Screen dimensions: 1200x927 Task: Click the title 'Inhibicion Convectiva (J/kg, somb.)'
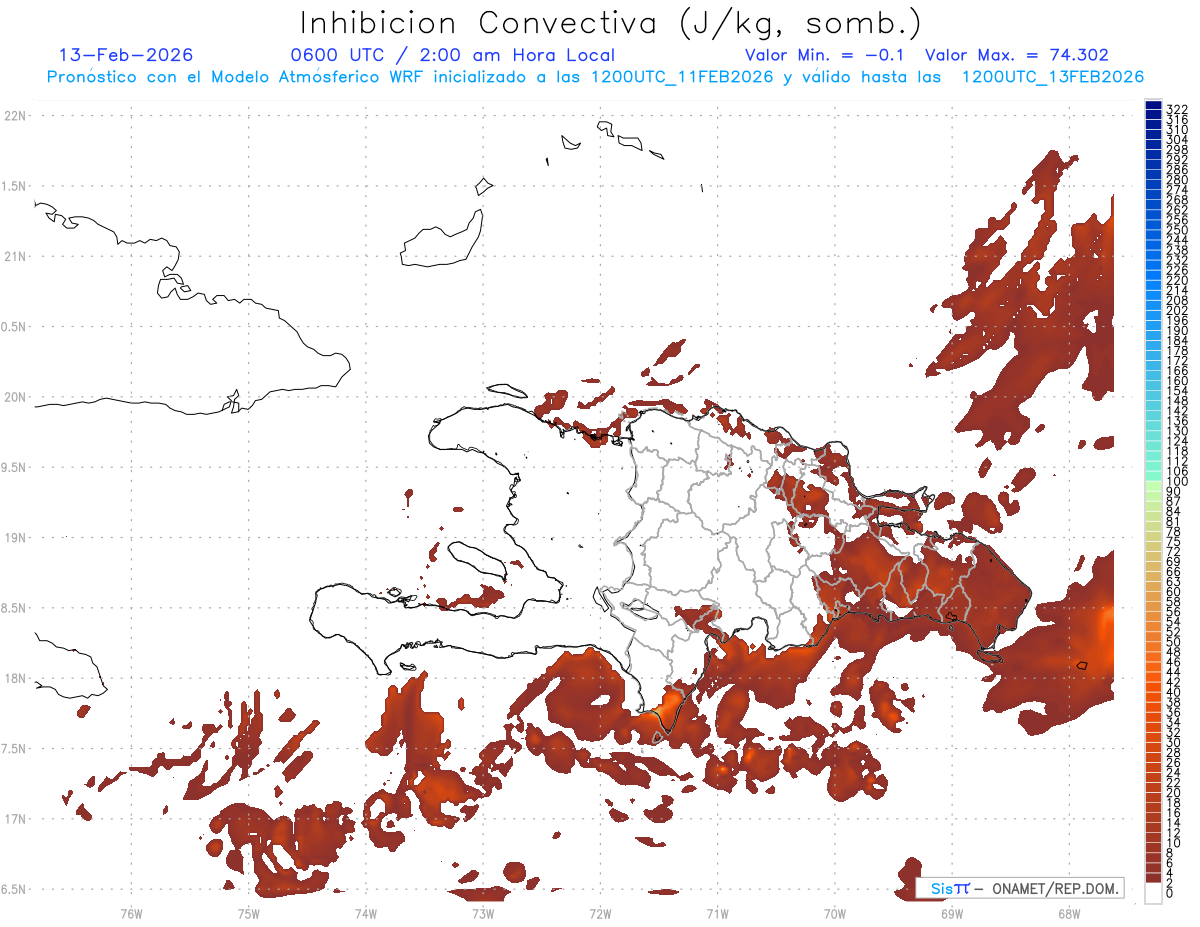[610, 23]
